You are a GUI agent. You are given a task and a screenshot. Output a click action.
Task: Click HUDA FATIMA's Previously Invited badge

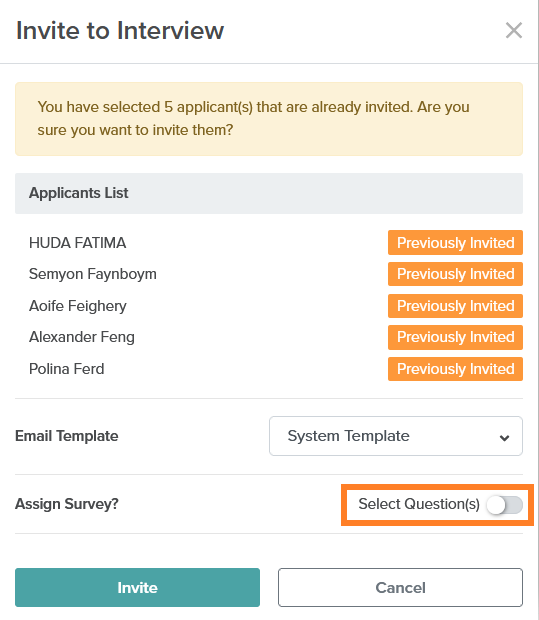coord(455,242)
